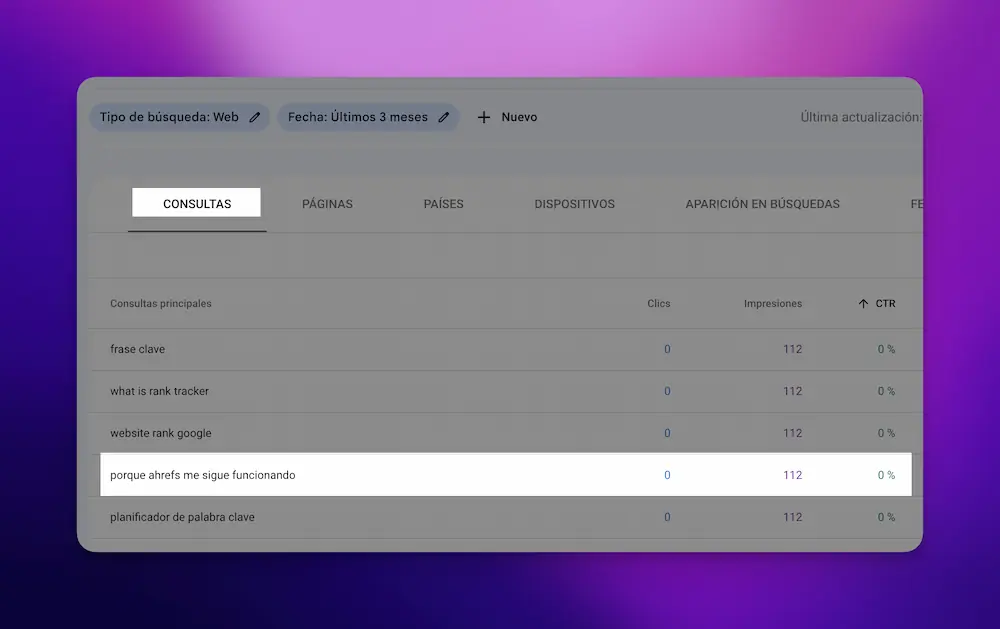1000x629 pixels.
Task: Open the Fecha: Últimos 3 meses filter
Action: [357, 117]
